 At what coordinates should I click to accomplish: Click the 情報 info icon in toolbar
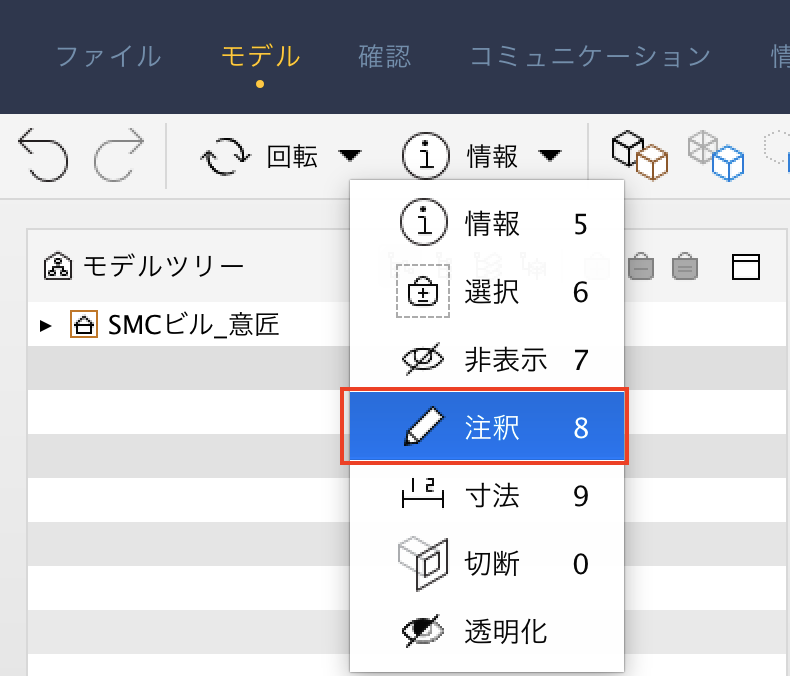click(426, 156)
